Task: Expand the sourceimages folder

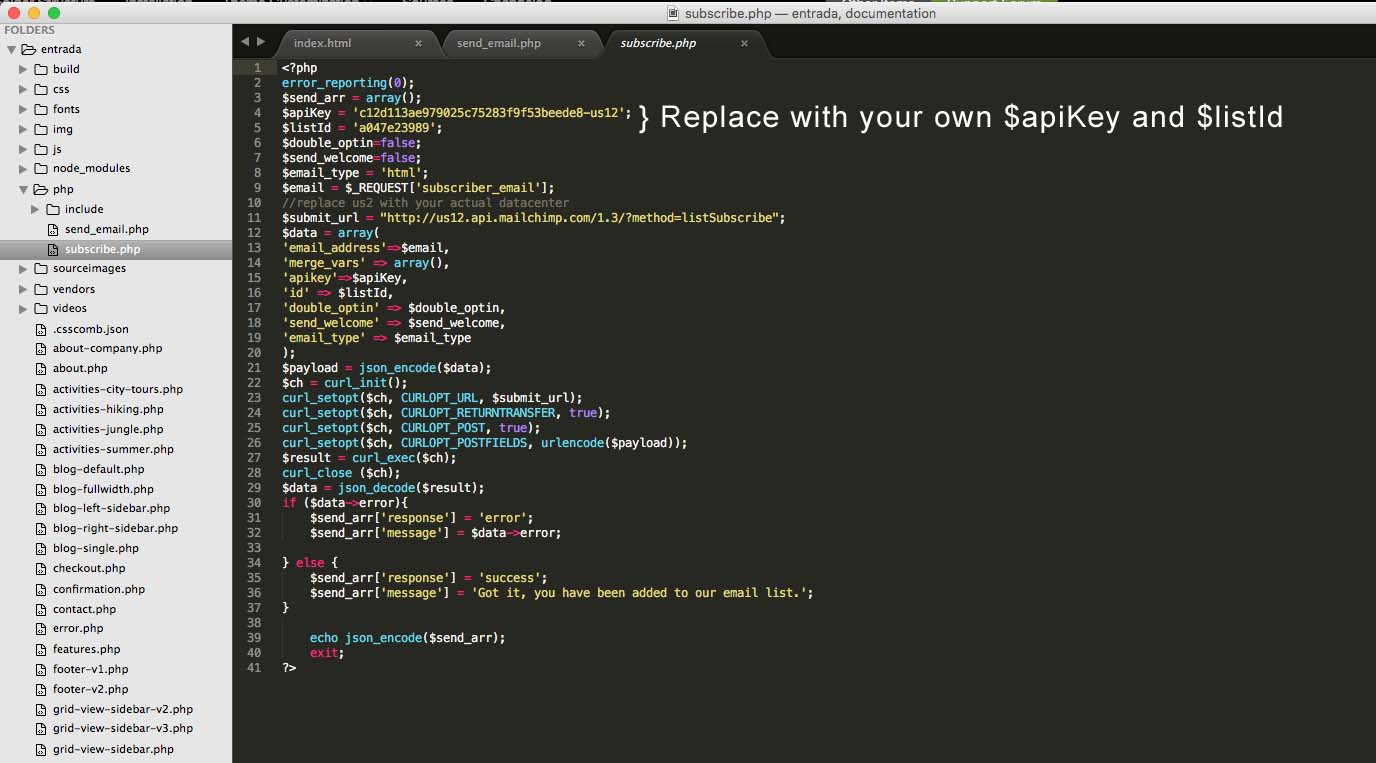Action: [23, 269]
